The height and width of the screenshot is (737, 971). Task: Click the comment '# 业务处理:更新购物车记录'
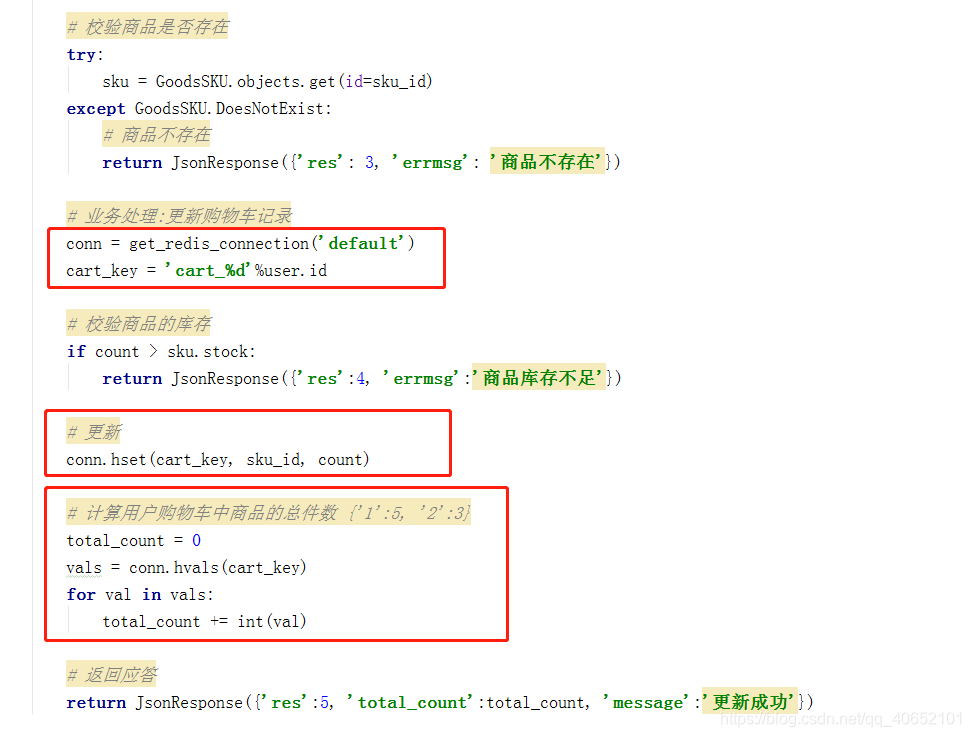coord(178,216)
